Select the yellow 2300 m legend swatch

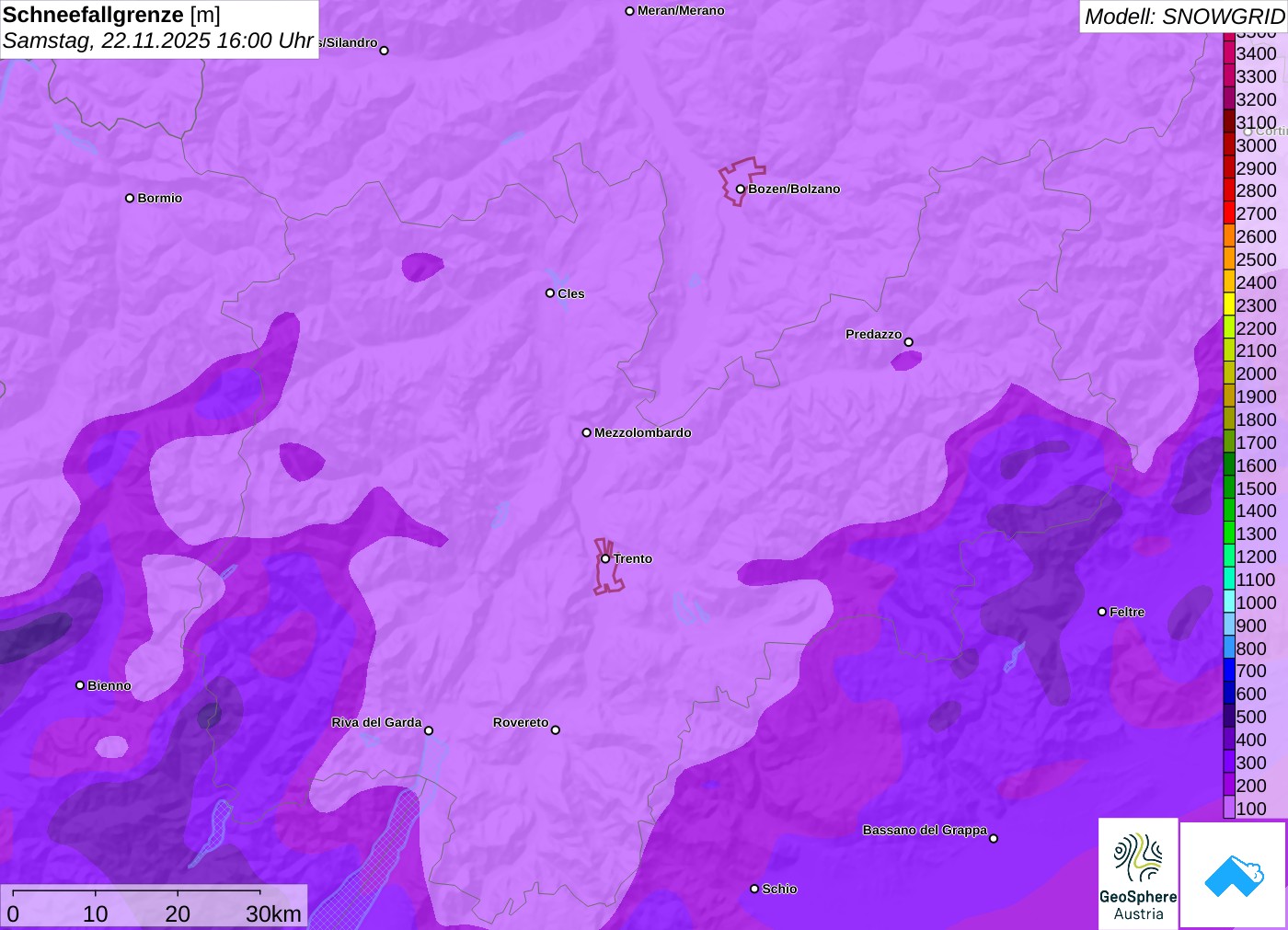pyautogui.click(x=1229, y=304)
